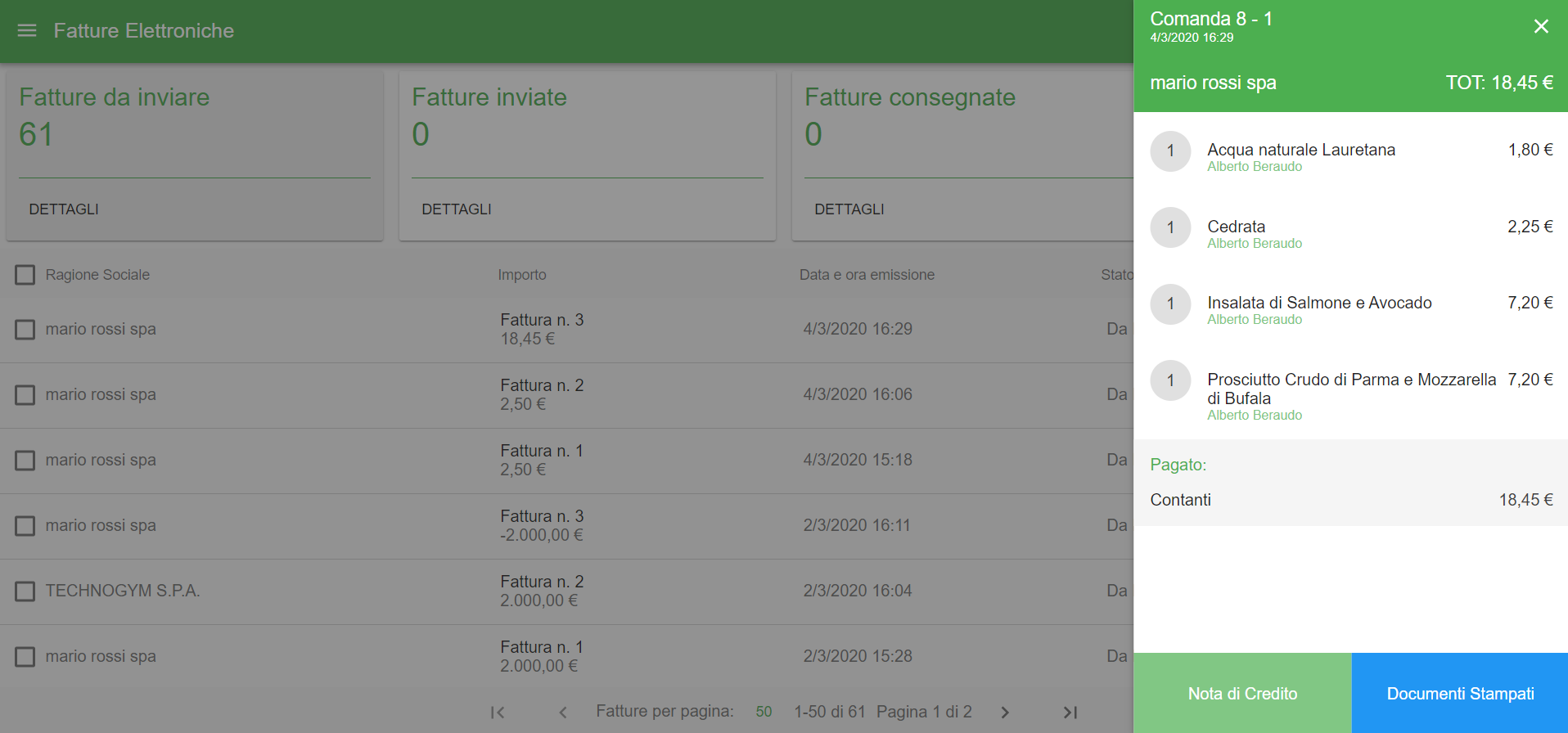Check the TECHNOGYM S.P.A. invoice row
The height and width of the screenshot is (733, 1568).
tap(25, 591)
